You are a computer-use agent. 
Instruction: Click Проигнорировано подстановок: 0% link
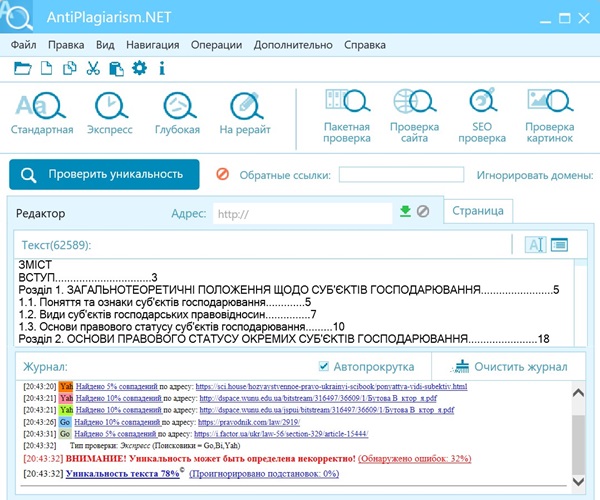click(x=264, y=474)
